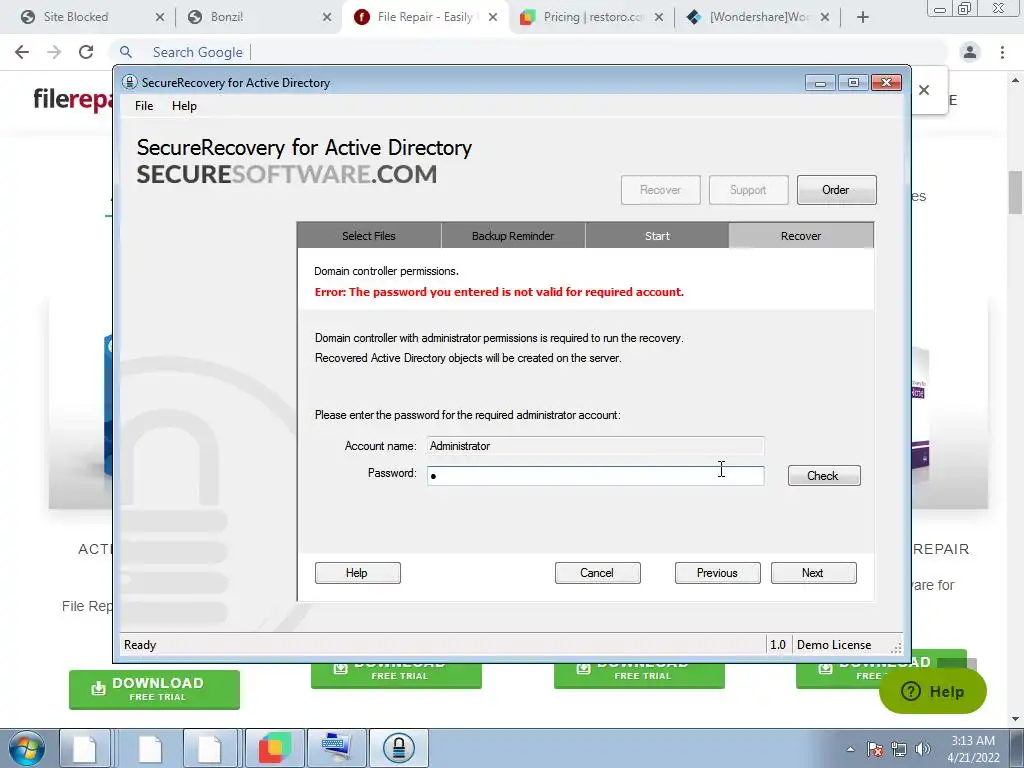Click the network tray icon
Viewport: 1024px width, 768px height.
[899, 749]
